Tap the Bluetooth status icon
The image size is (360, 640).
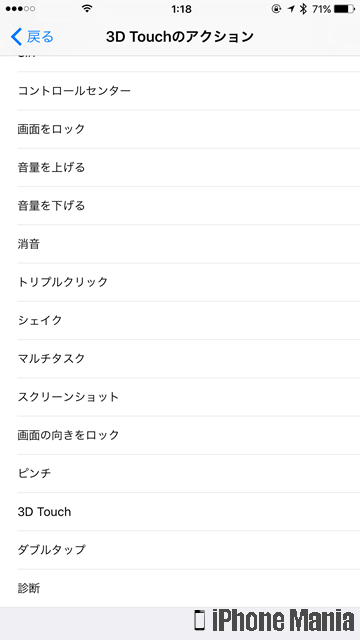click(303, 9)
